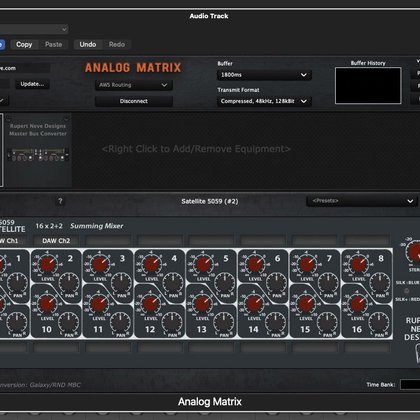Adjust channel 2 LEVEL knob
The width and height of the screenshot is (420, 420).
[x=48, y=264]
